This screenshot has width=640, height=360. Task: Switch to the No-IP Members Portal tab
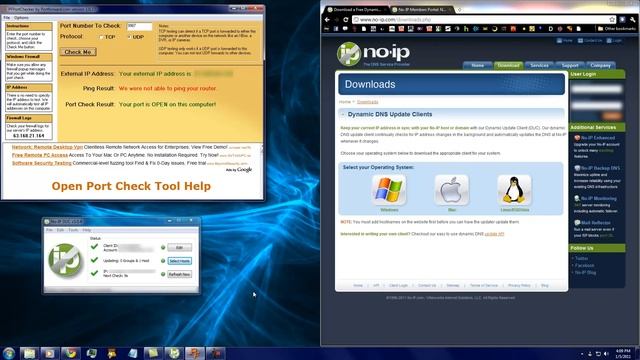click(x=422, y=9)
